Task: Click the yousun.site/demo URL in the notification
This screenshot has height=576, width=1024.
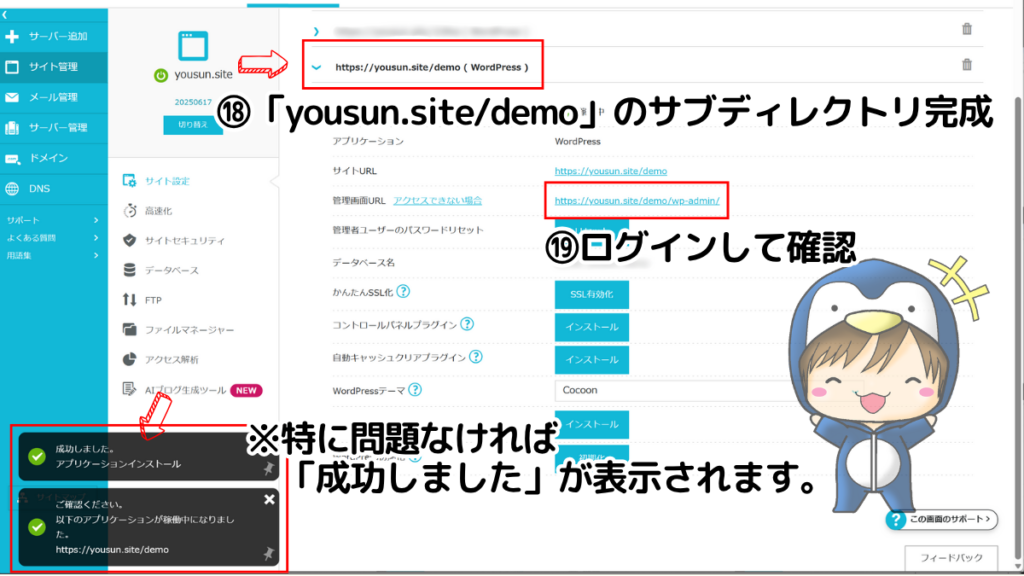Action: [x=112, y=550]
